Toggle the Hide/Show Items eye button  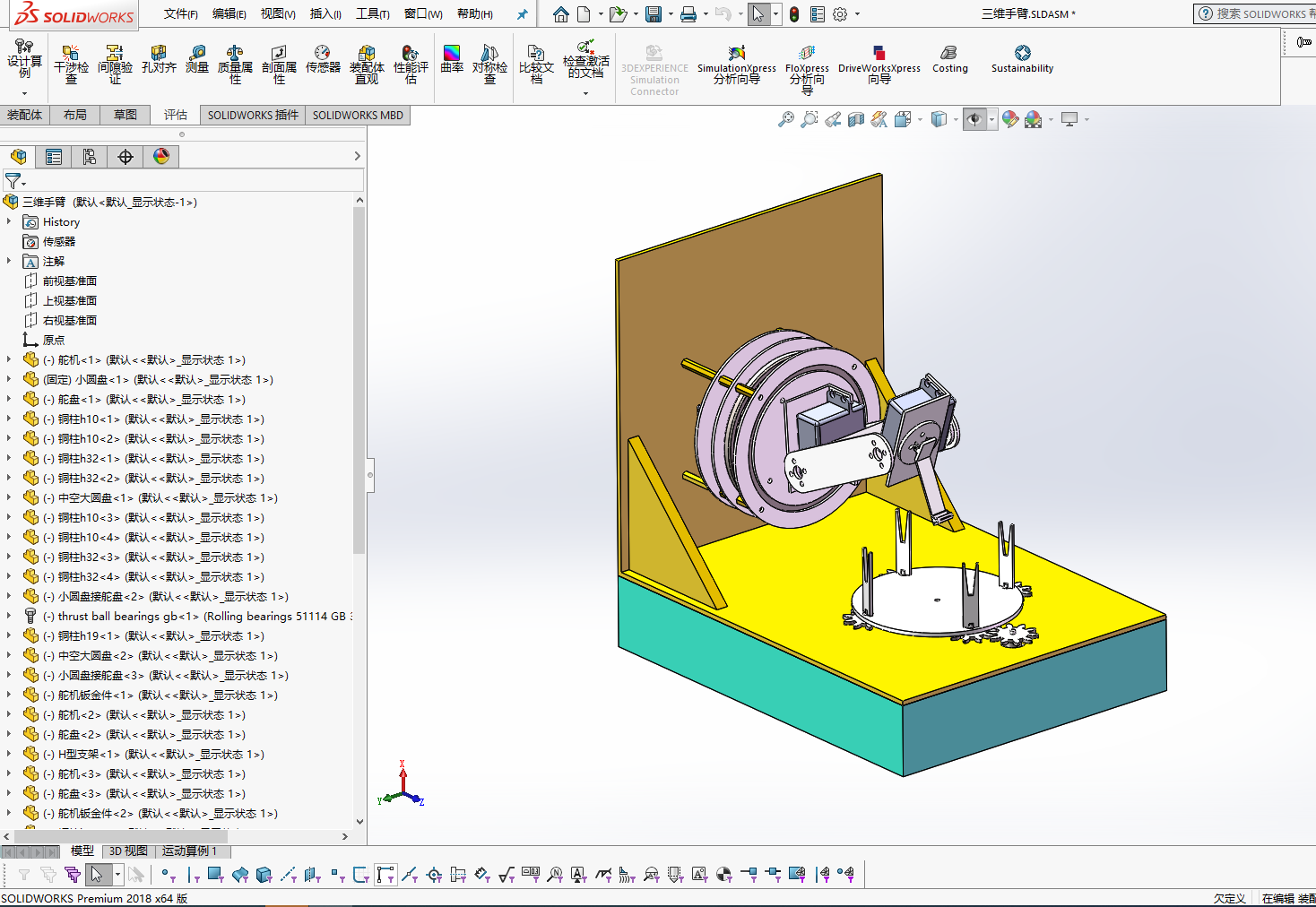974,119
